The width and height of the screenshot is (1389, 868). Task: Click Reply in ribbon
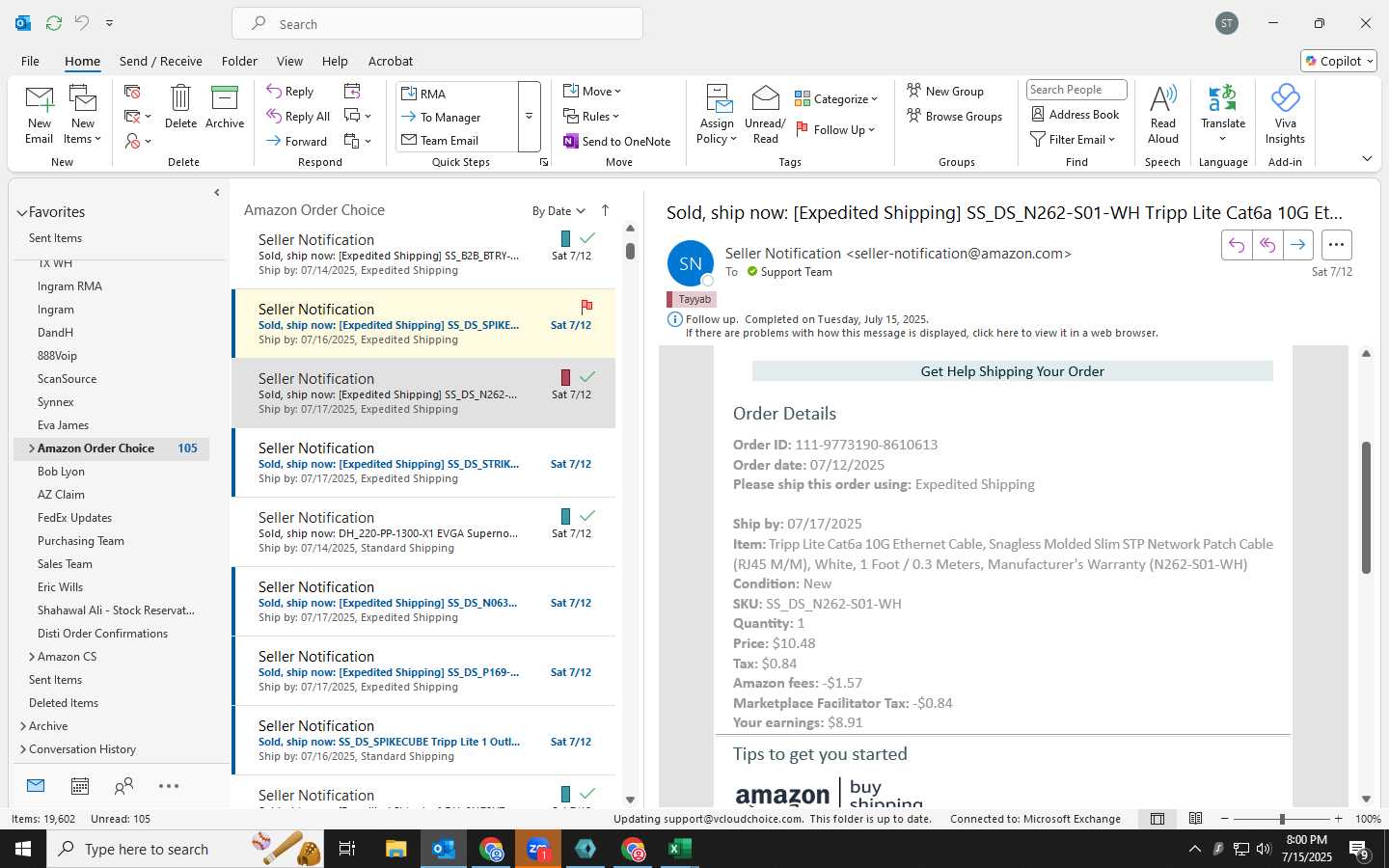[x=290, y=91]
